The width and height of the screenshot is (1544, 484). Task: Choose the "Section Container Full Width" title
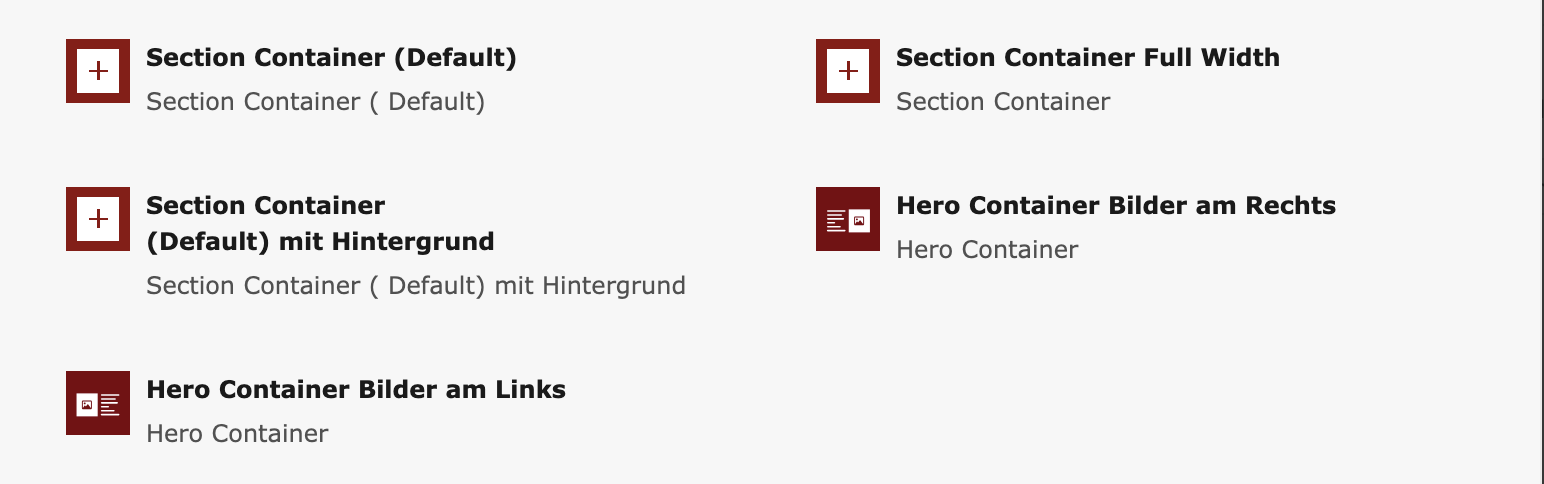[1087, 58]
